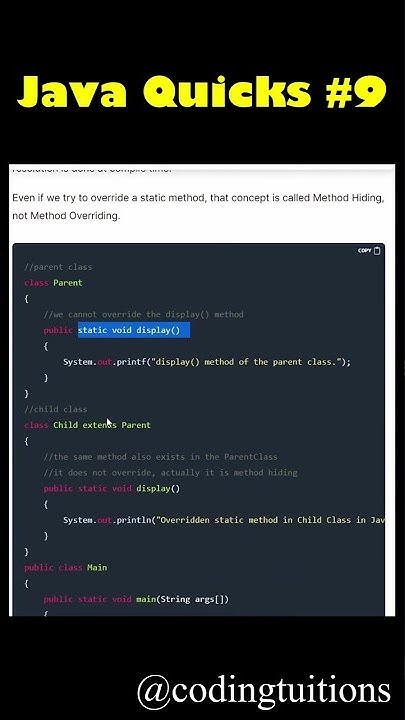Click the //the same method also exists comment
The height and width of the screenshot is (720, 405).
pos(160,457)
